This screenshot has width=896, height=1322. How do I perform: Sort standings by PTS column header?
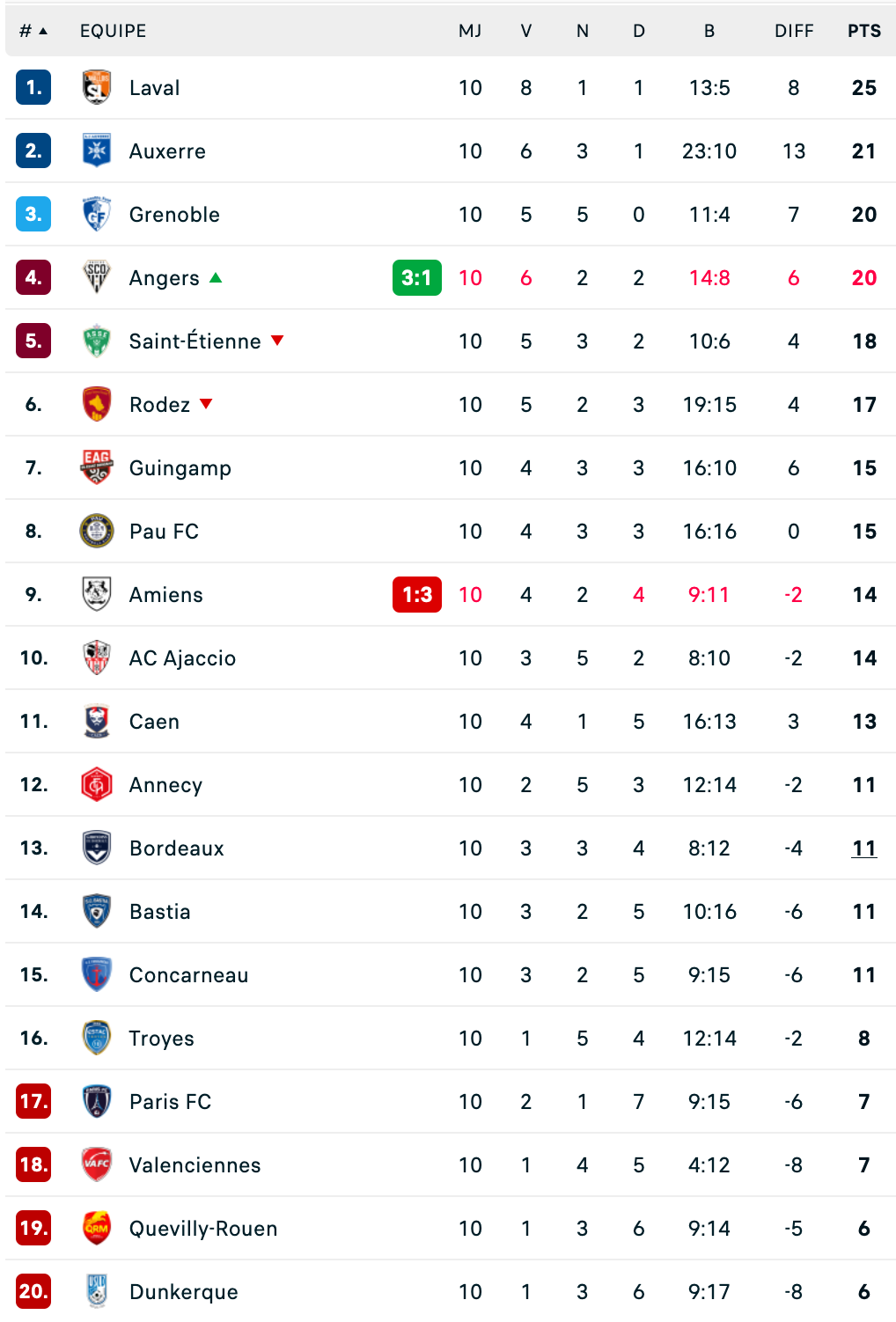coord(863,31)
